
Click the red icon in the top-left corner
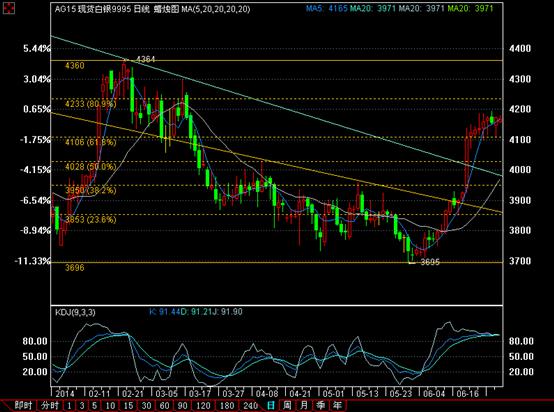coord(8,8)
